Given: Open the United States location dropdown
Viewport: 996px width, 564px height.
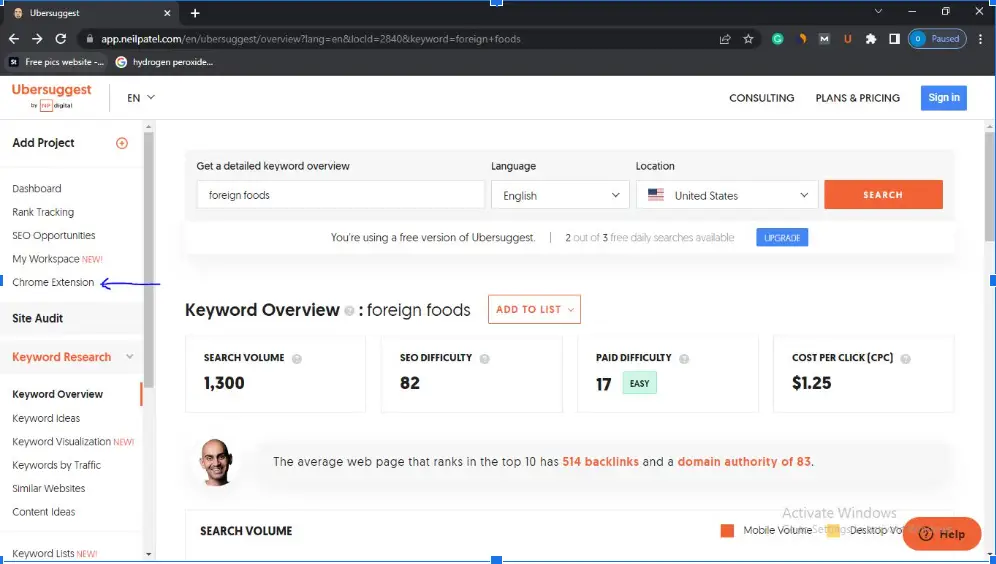Looking at the screenshot, I should 727,195.
